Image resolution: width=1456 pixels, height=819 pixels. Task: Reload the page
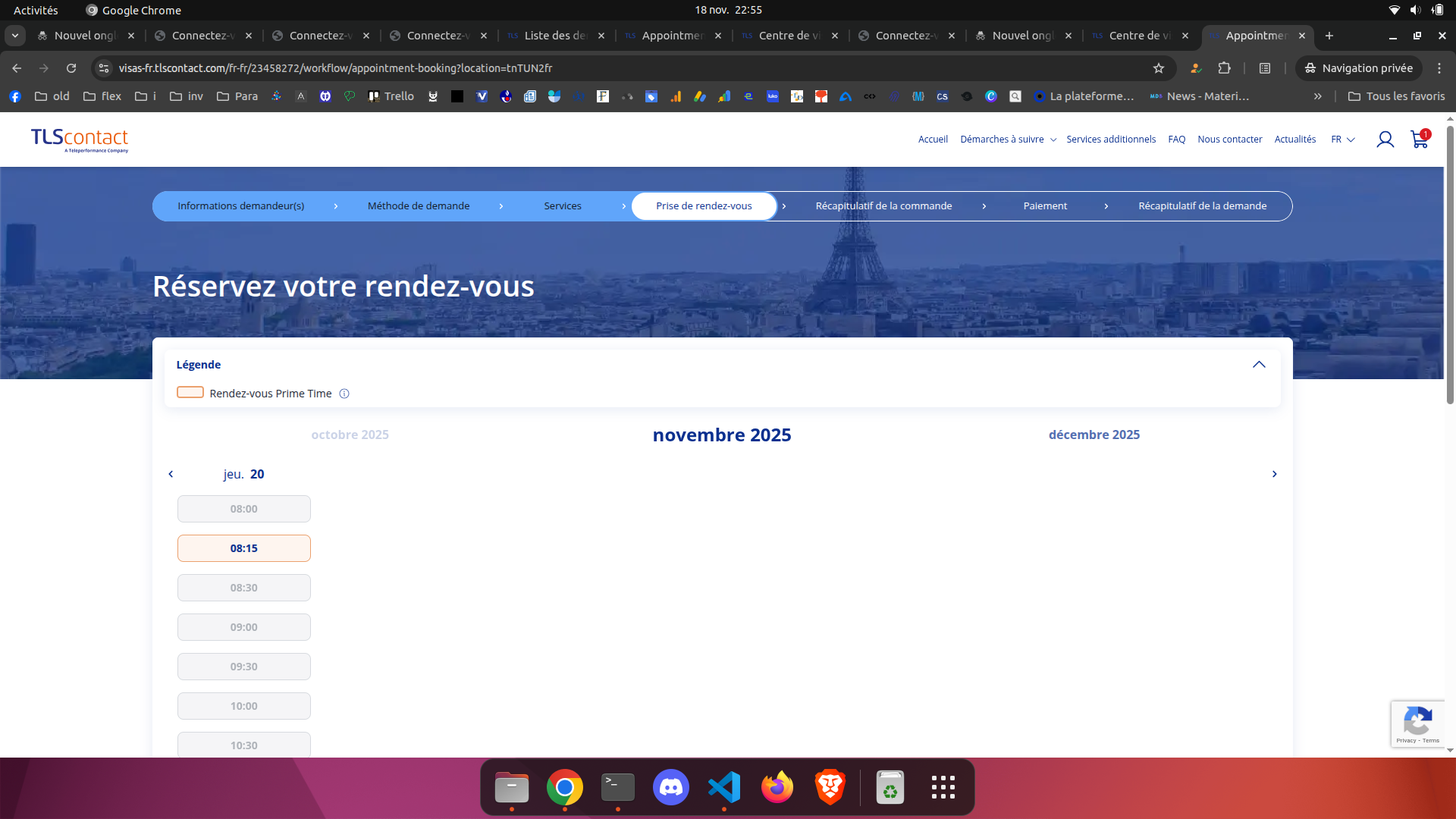(71, 68)
